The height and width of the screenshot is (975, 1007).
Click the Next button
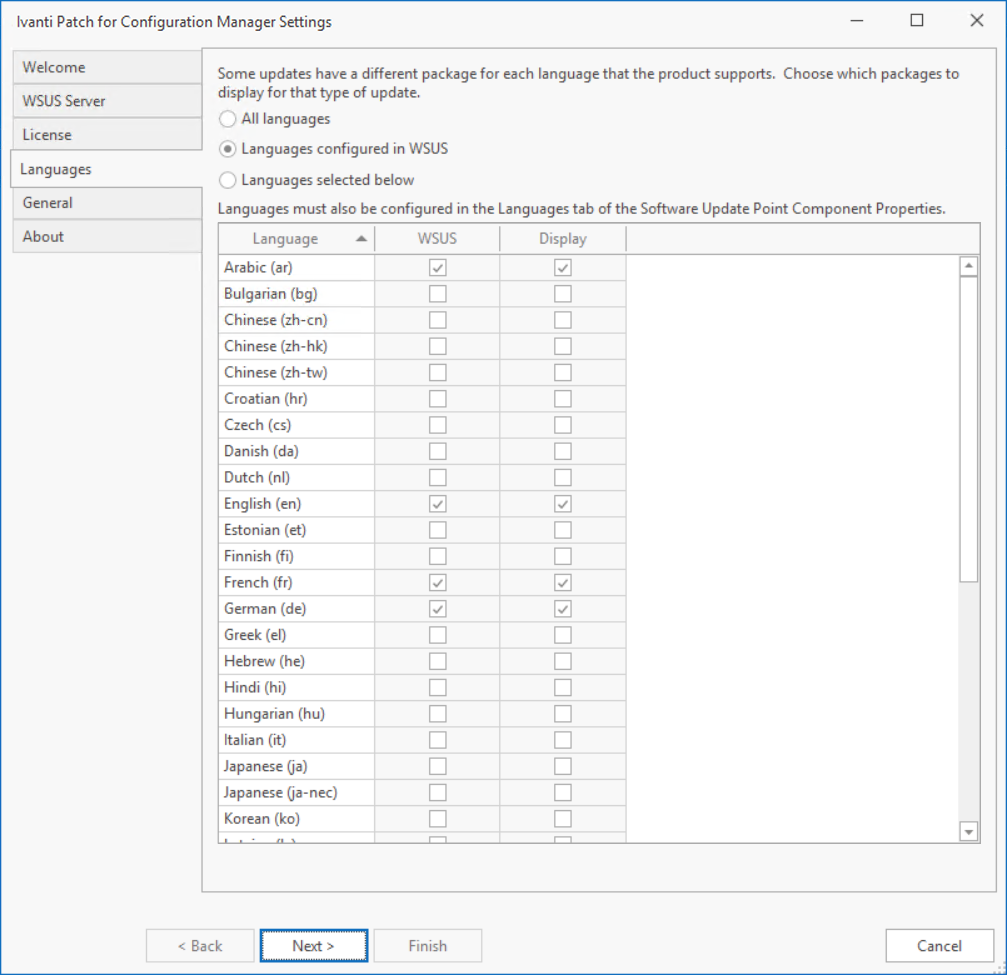pyautogui.click(x=314, y=946)
